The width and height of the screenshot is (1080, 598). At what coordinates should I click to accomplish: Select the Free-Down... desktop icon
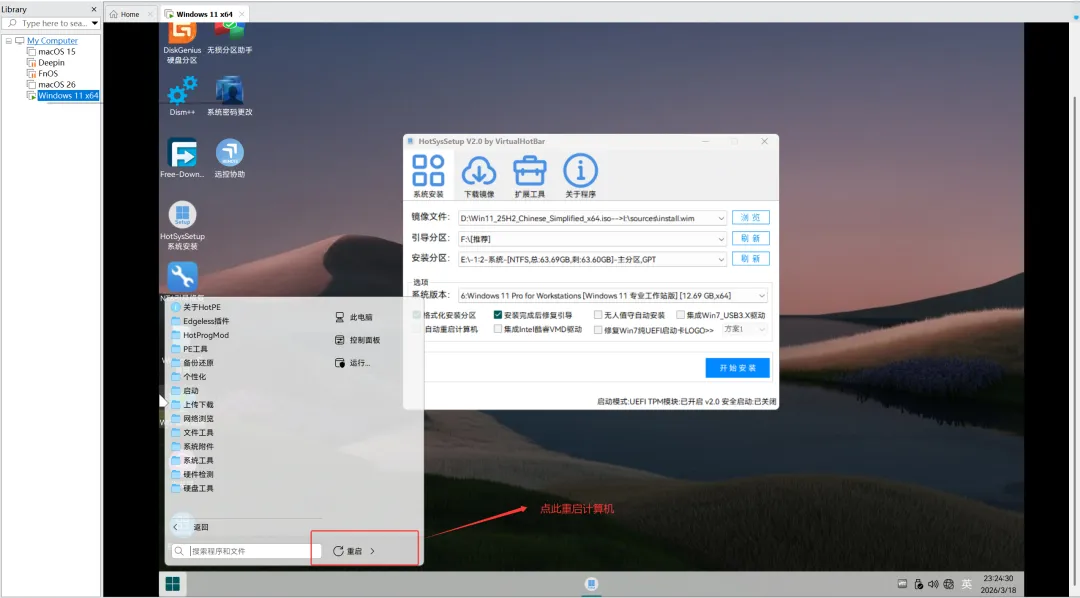[x=183, y=158]
